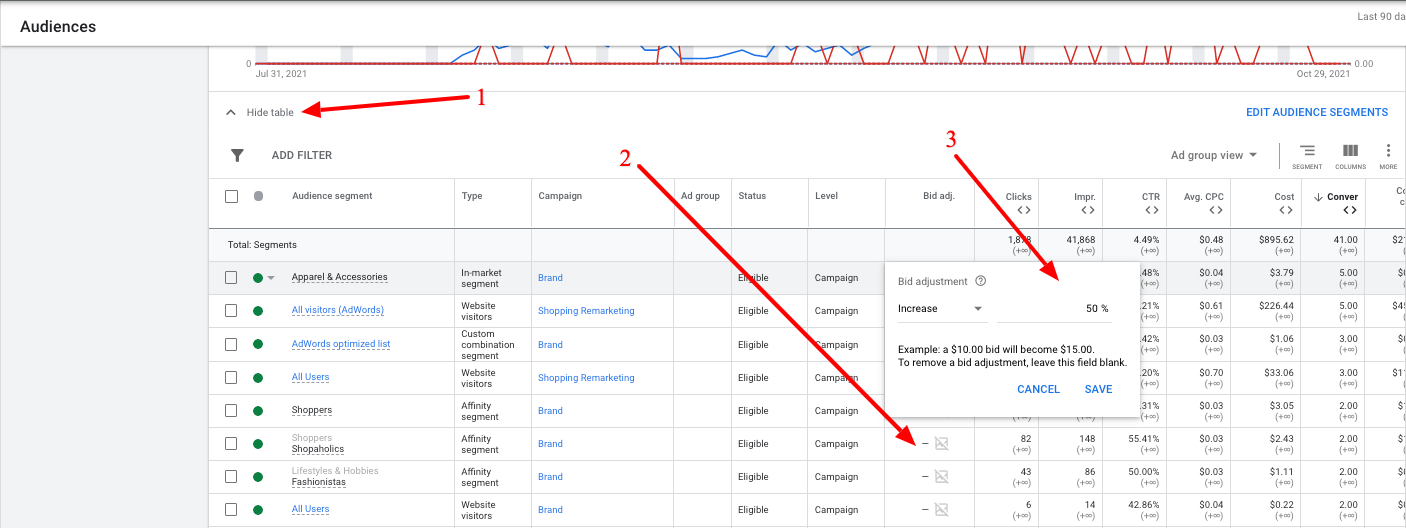Cancel the bid adjustment popup
1406x528 pixels.
(1038, 389)
